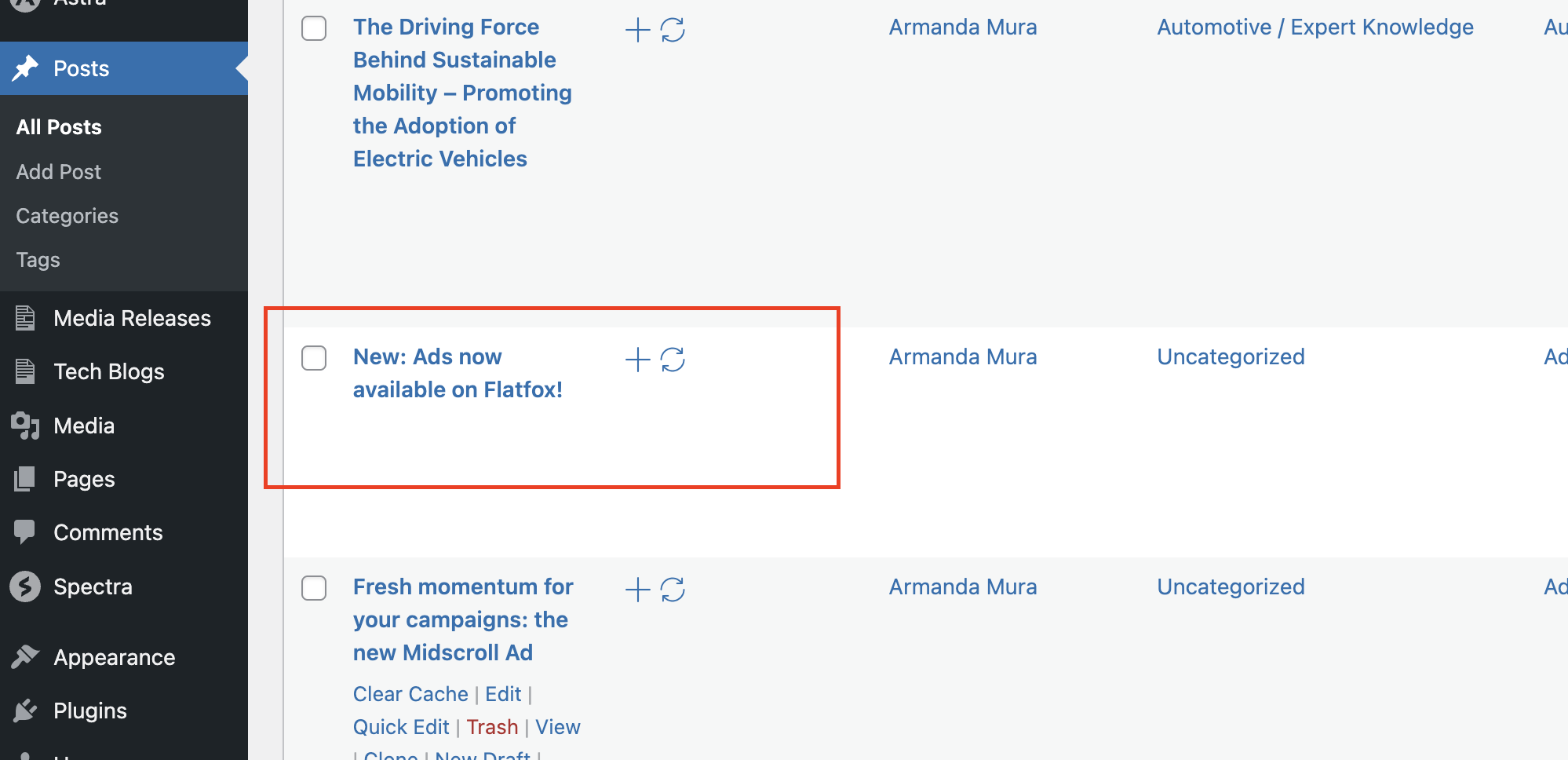1568x760 pixels.
Task: Click the Quick Edit link under Midscroll Ad
Action: pyautogui.click(x=401, y=727)
